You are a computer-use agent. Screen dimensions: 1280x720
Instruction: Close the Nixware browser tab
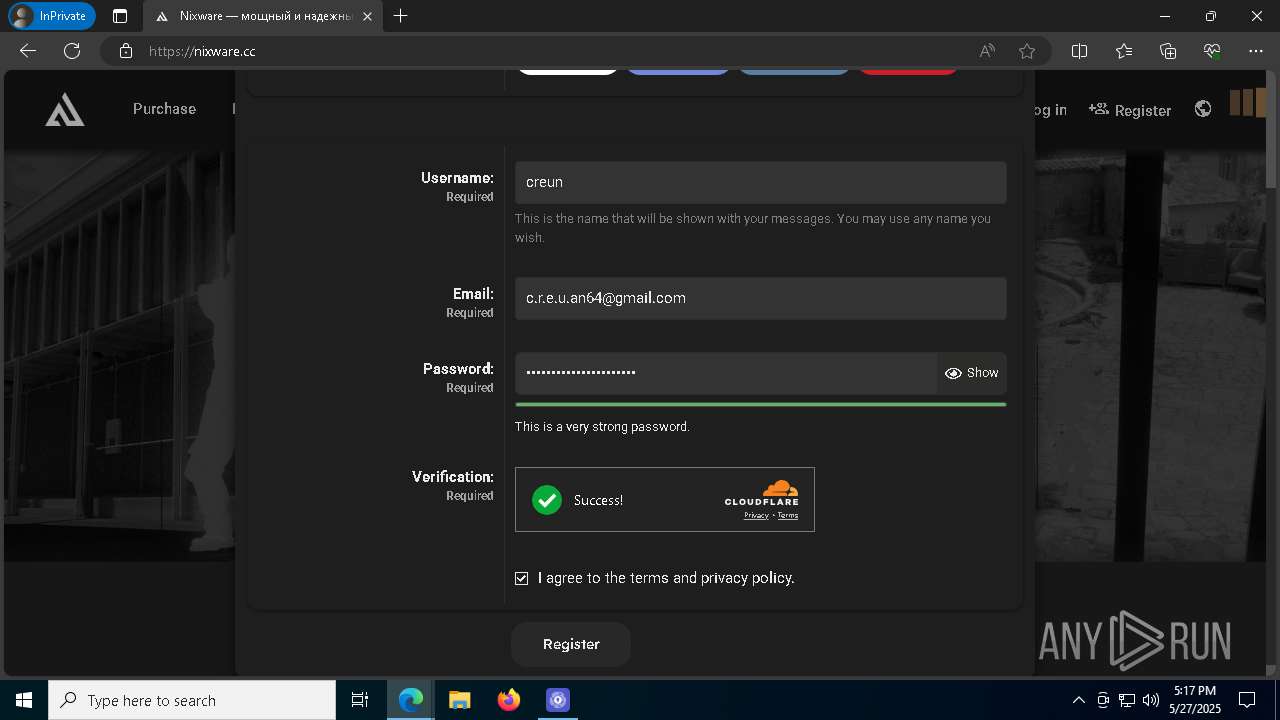click(x=367, y=16)
